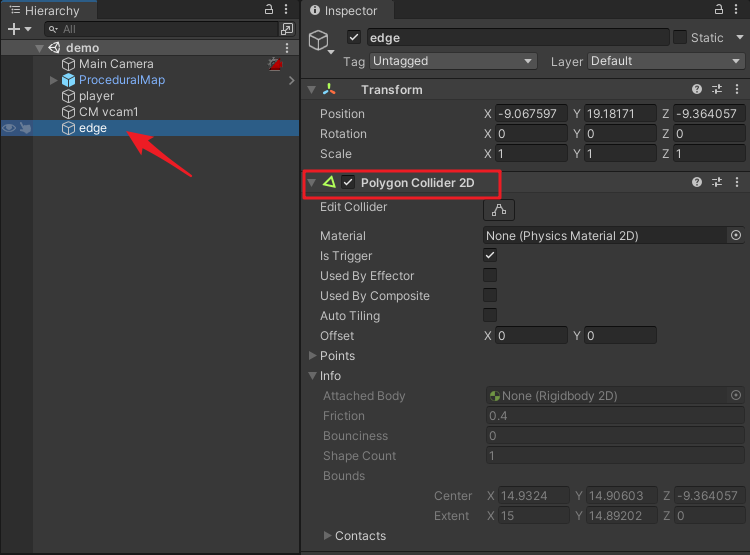Viewport: 750px width, 555px height.
Task: Open the GameObject icon picker in Inspector
Action: pos(321,42)
